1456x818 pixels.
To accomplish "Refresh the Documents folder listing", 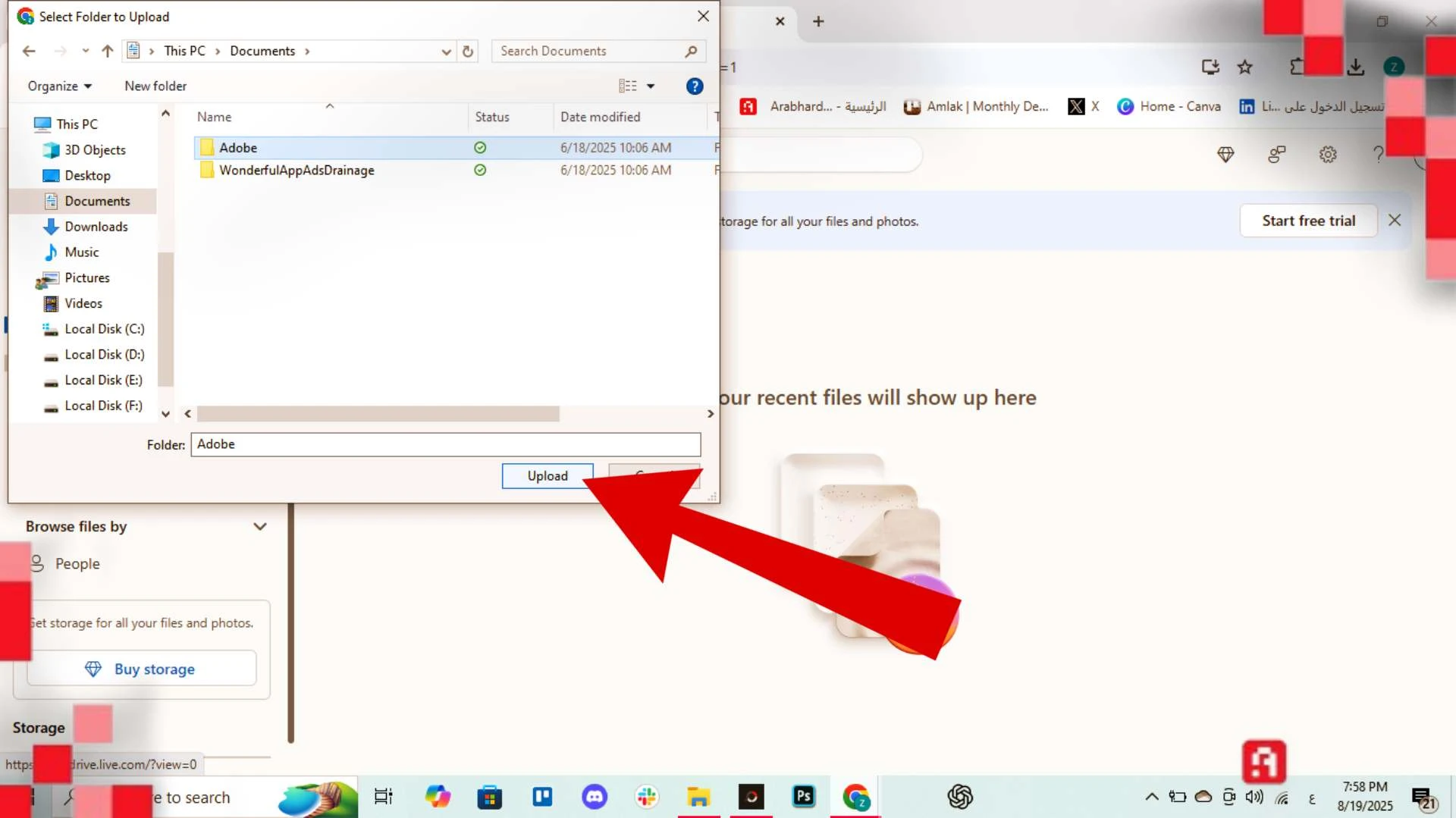I will click(468, 51).
